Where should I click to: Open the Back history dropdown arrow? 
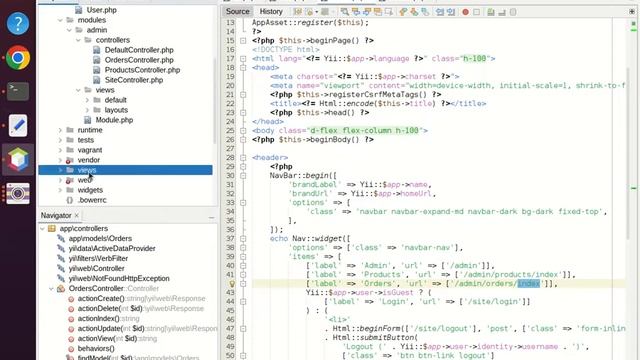click(316, 12)
